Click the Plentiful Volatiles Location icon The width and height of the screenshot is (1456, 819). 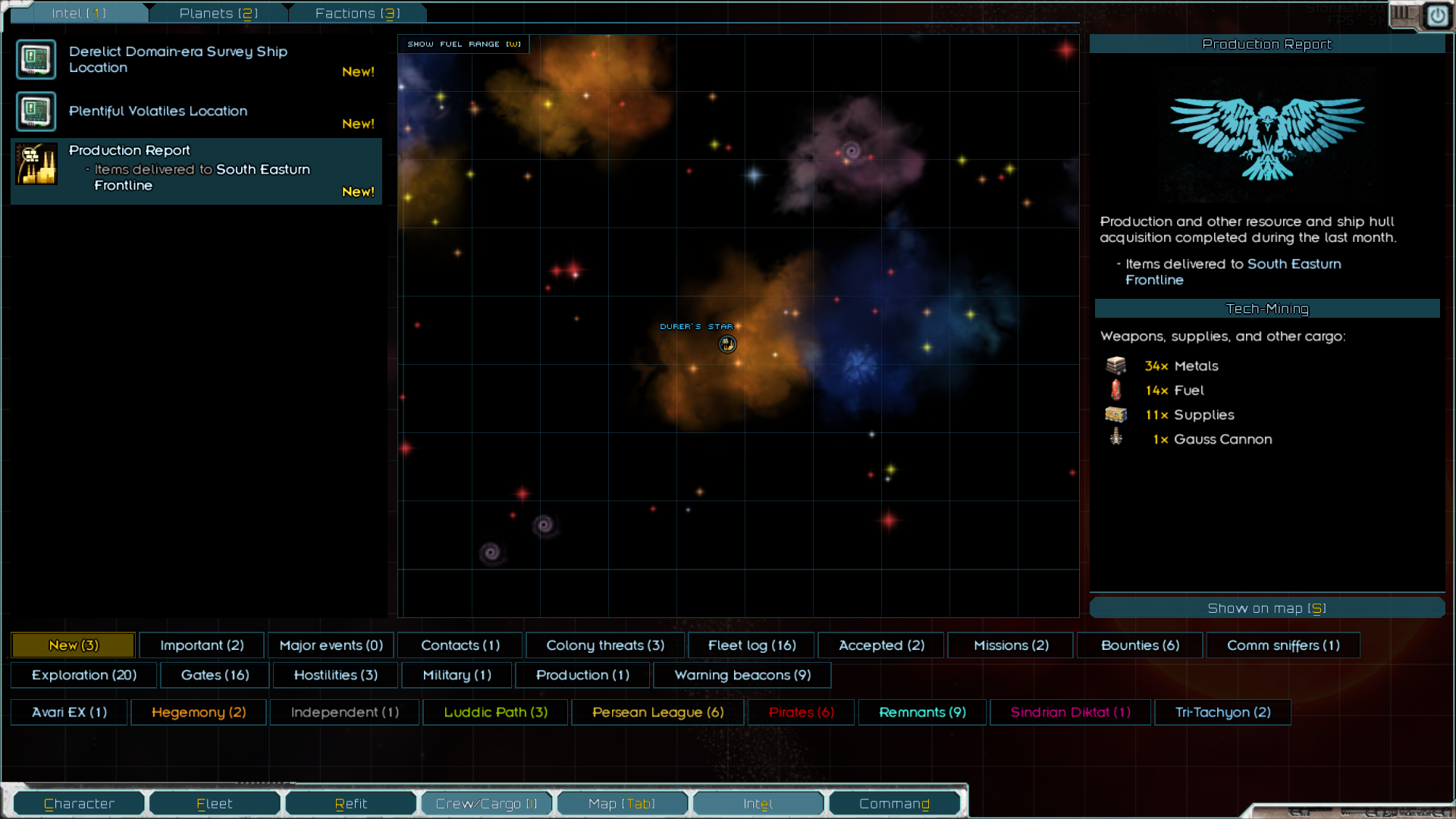[x=36, y=111]
